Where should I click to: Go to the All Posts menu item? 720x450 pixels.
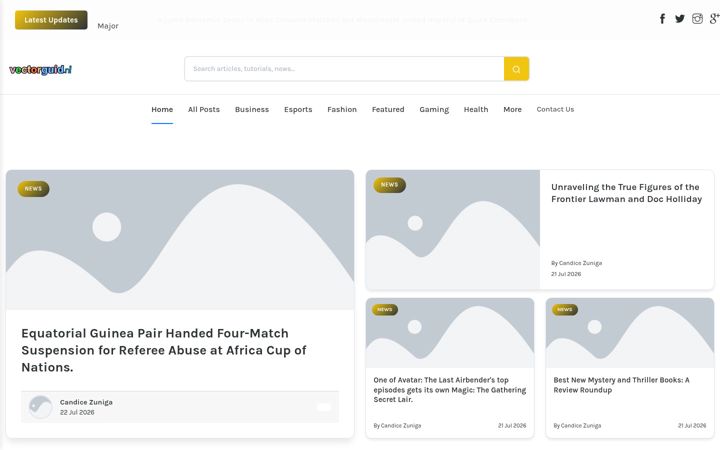coord(203,109)
